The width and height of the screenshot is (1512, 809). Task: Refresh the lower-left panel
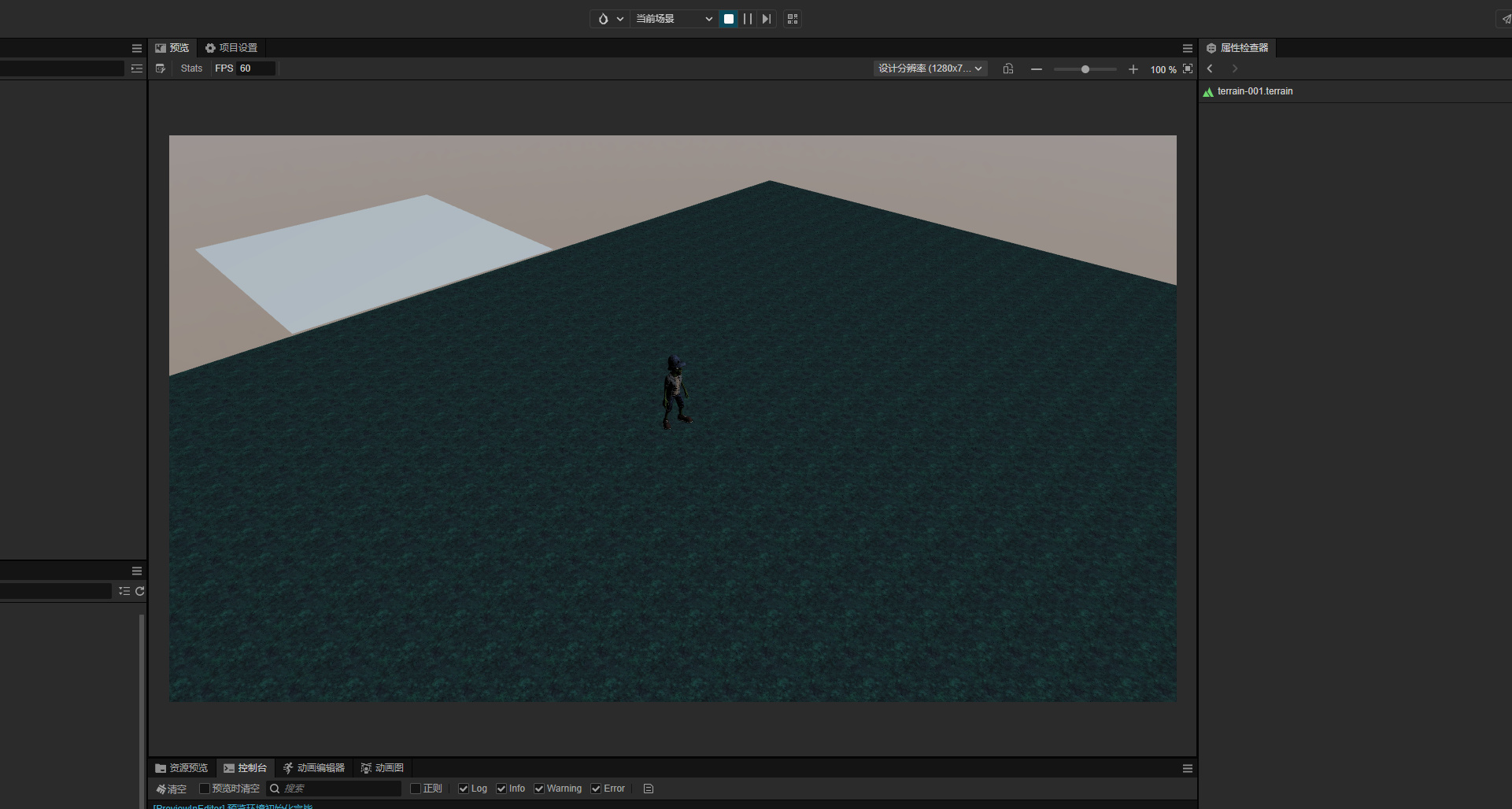(x=140, y=591)
